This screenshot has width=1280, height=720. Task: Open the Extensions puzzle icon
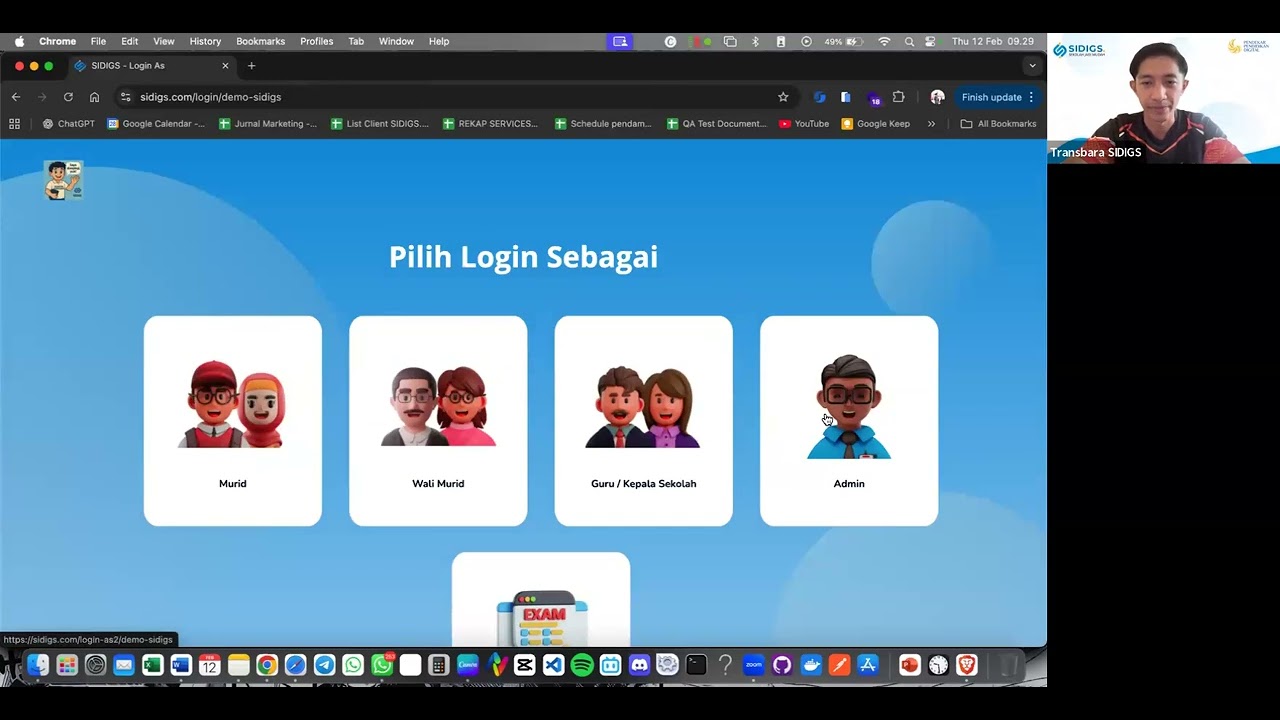tap(898, 97)
